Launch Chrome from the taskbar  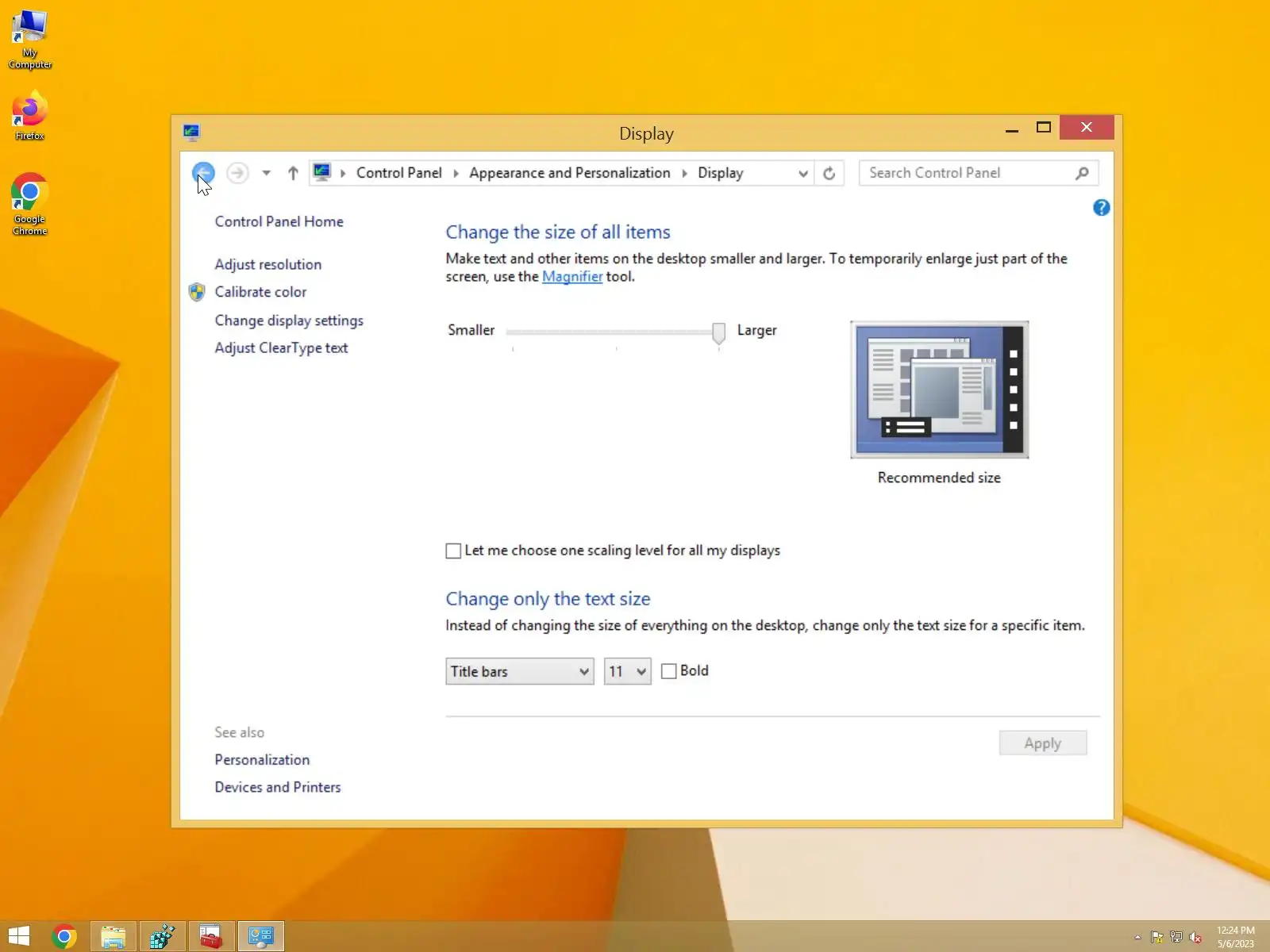point(64,937)
